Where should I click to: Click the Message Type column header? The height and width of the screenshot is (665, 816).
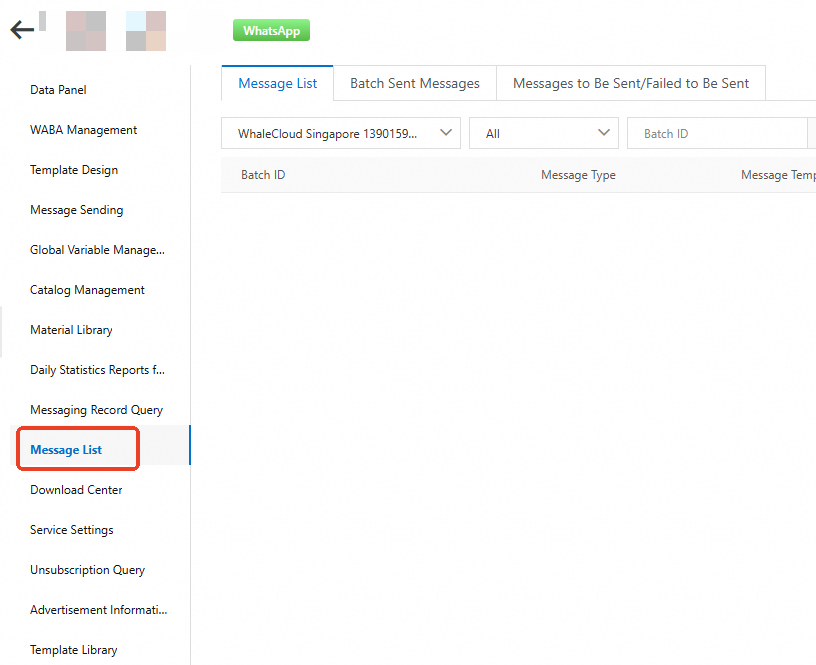click(x=578, y=175)
